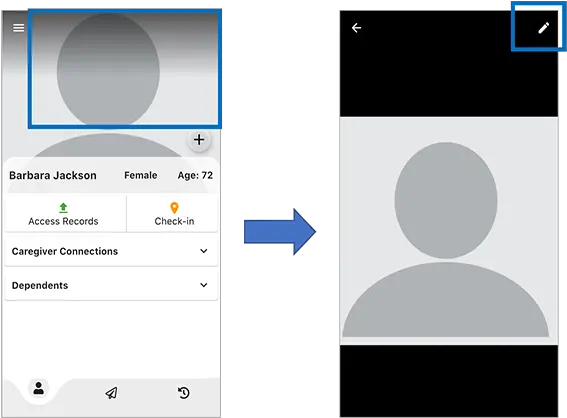This screenshot has width=567, height=418.
Task: Click the Age: 72 text
Action: 195,175
